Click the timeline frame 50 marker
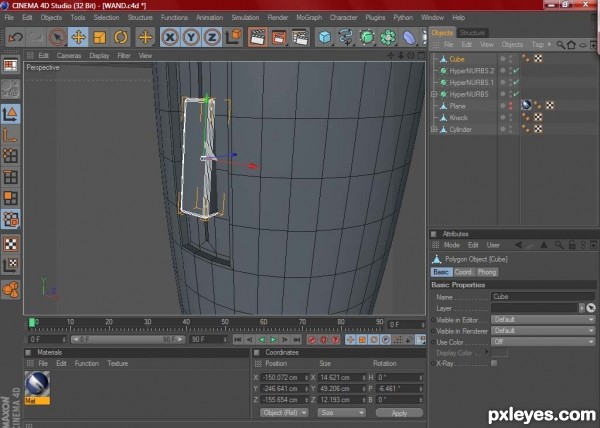Image resolution: width=600 pixels, height=428 pixels. pyautogui.click(x=225, y=324)
